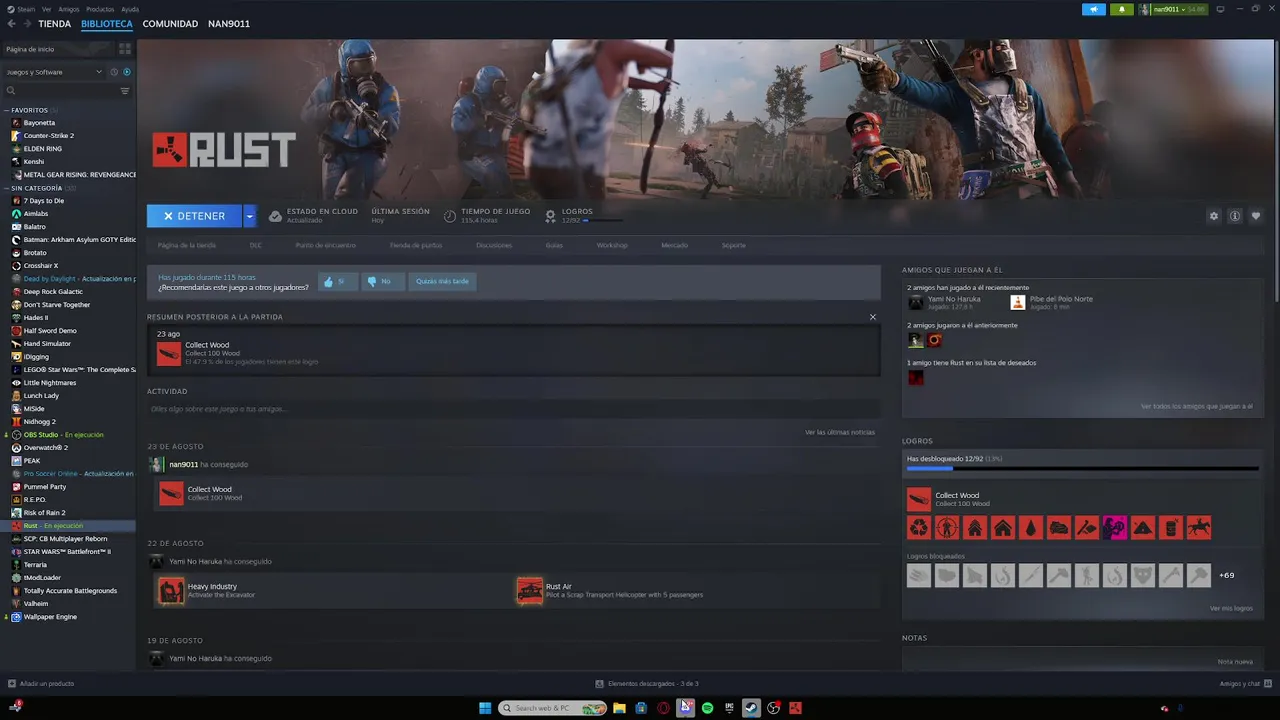Close the post-game summary panel
1280x720 pixels.
[872, 317]
